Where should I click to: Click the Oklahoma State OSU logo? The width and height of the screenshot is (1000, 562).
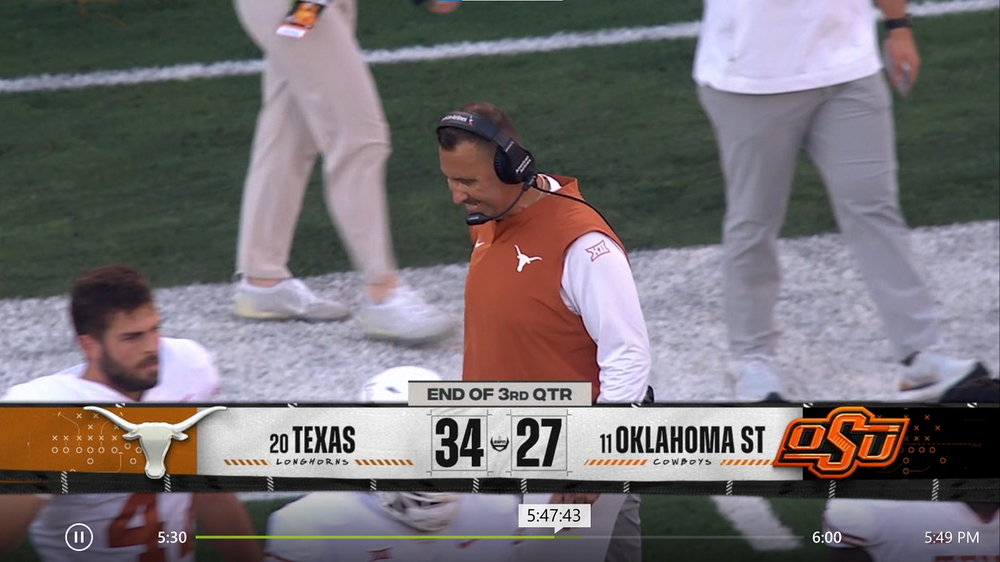pyautogui.click(x=842, y=442)
